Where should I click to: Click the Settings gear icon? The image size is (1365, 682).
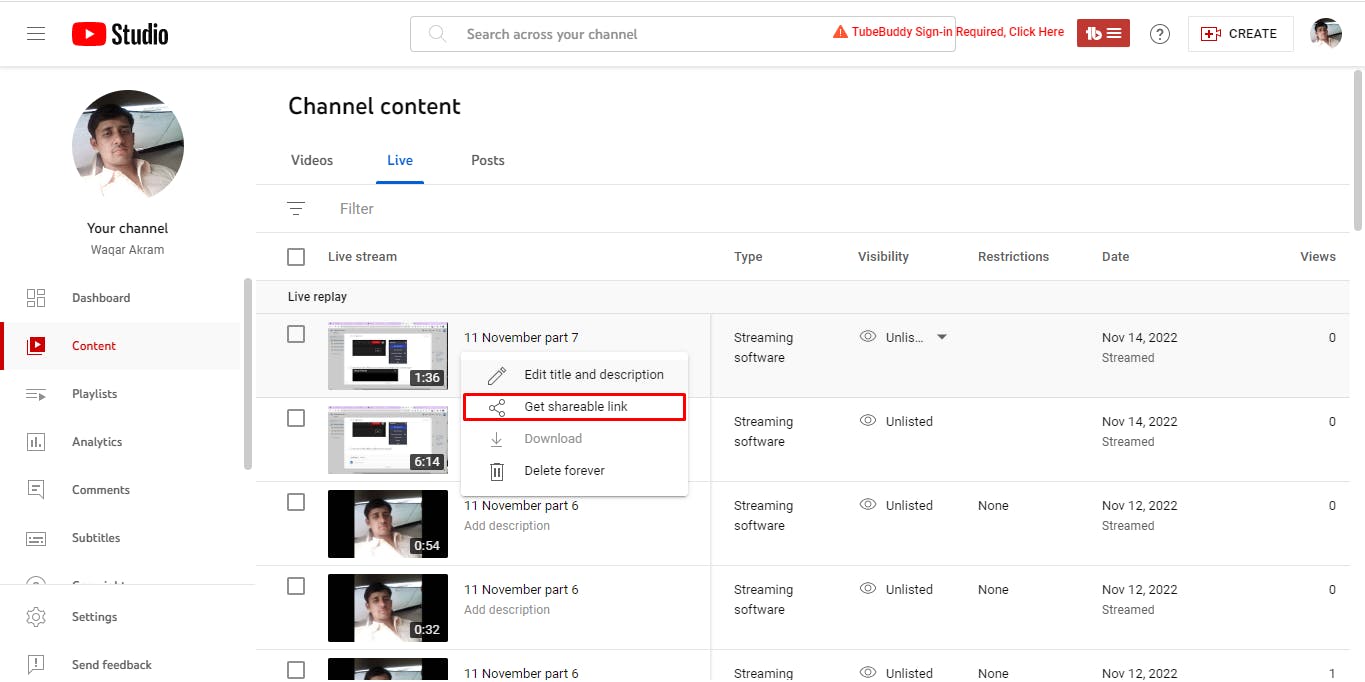click(x=36, y=617)
